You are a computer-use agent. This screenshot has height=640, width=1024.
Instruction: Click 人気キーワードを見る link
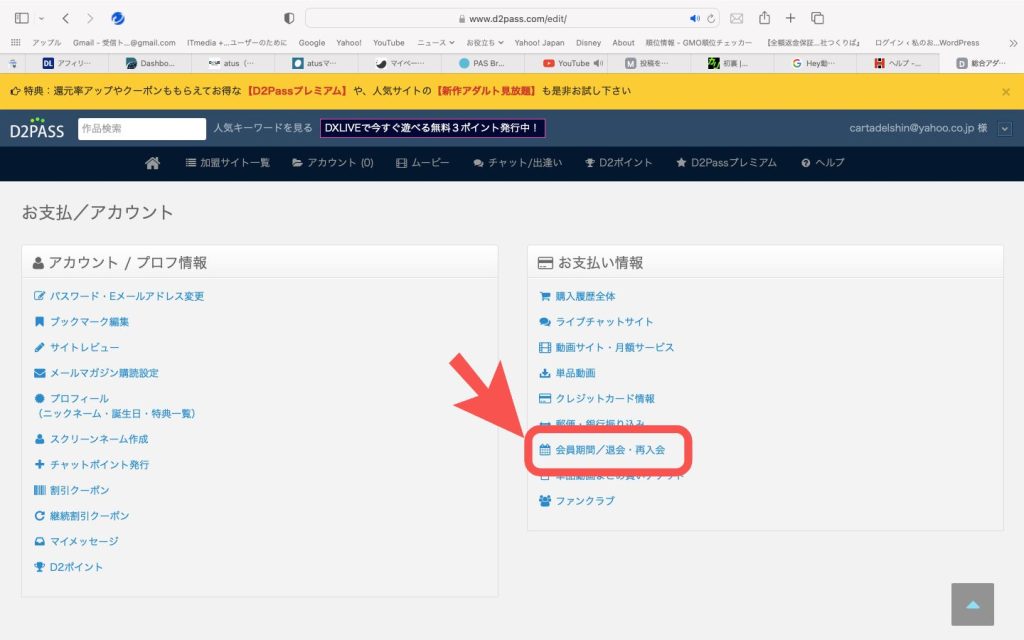pos(263,128)
